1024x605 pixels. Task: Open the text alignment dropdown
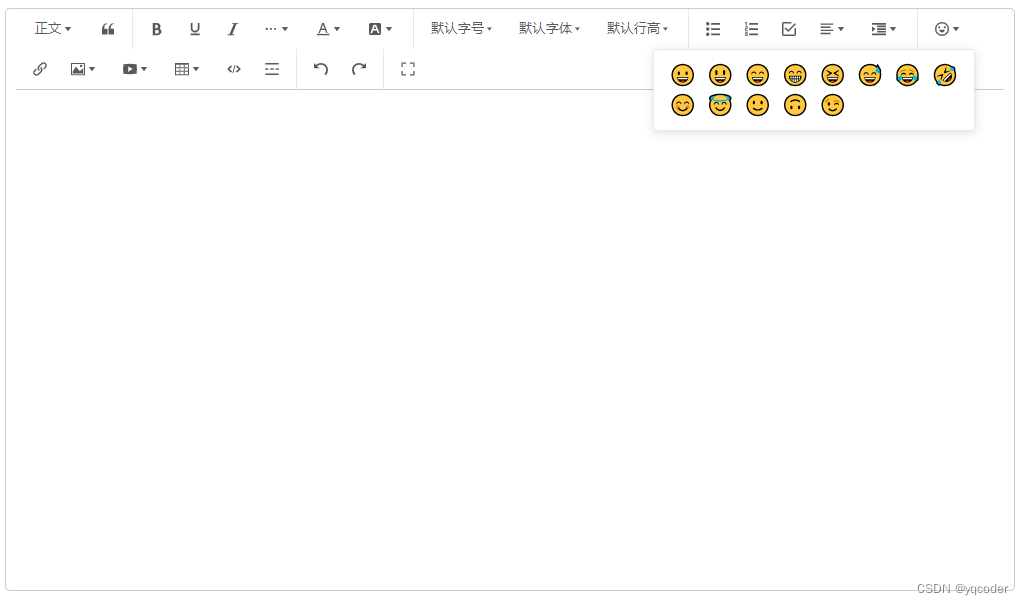(x=831, y=29)
